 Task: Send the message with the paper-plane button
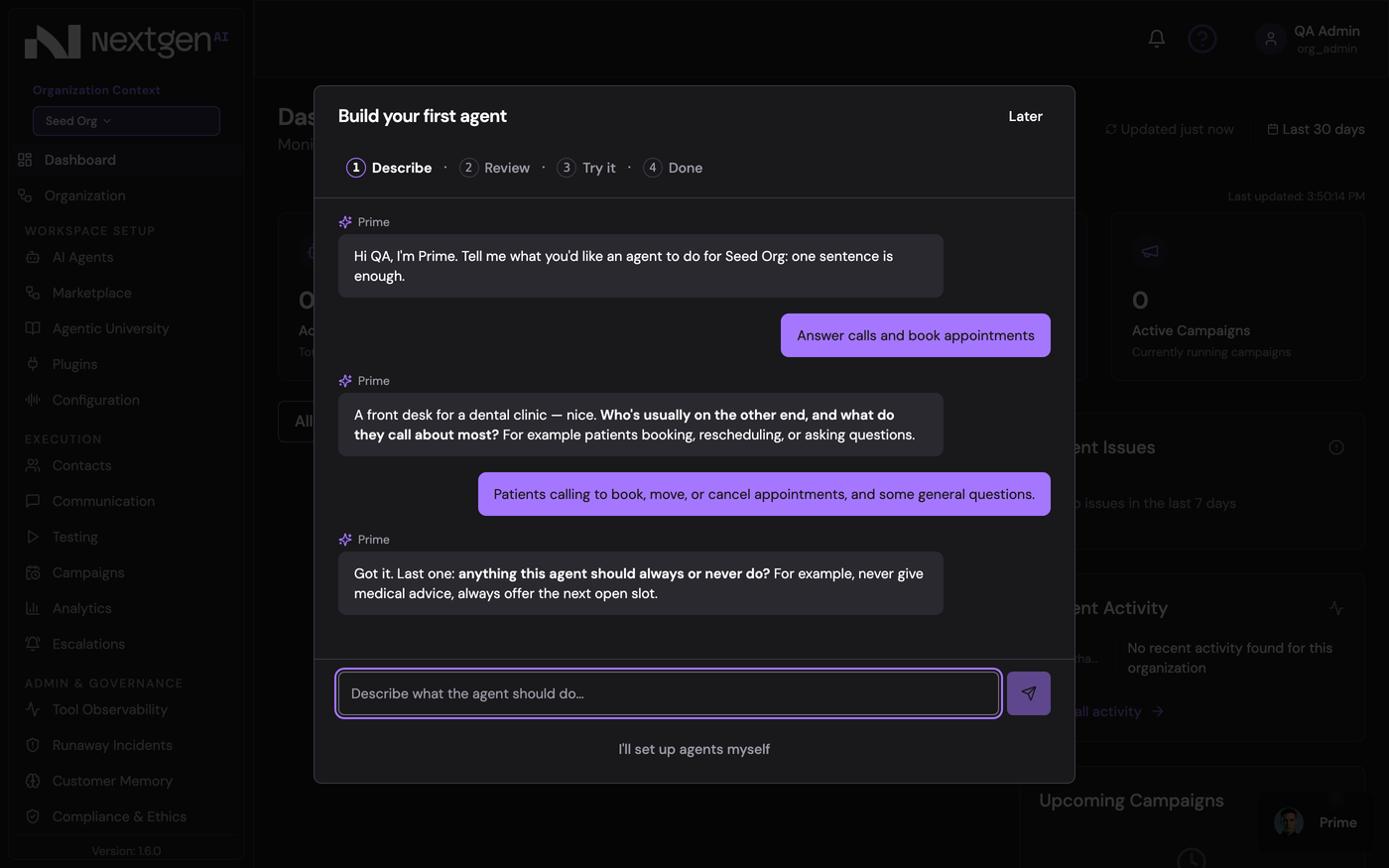(x=1028, y=693)
